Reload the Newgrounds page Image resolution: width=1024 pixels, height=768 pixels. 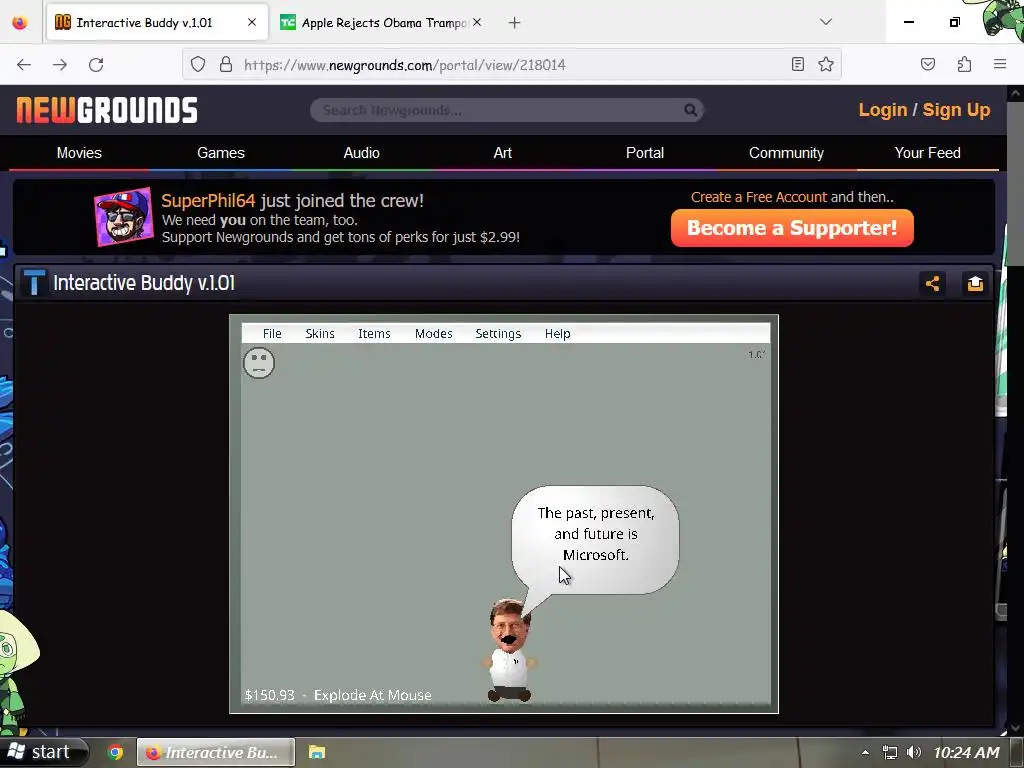96,65
